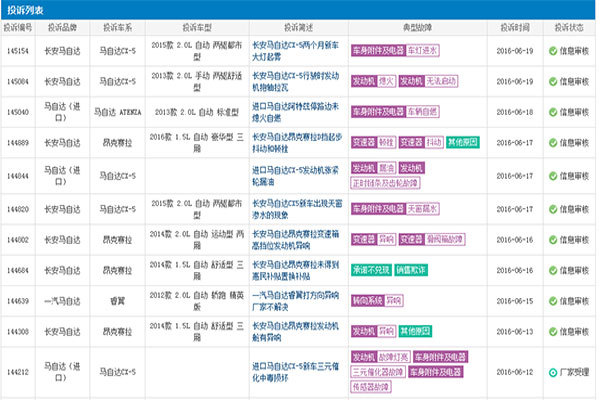Viewport: 600px width, 400px height.
Task: Click complaint number 145040
Action: 18,112
